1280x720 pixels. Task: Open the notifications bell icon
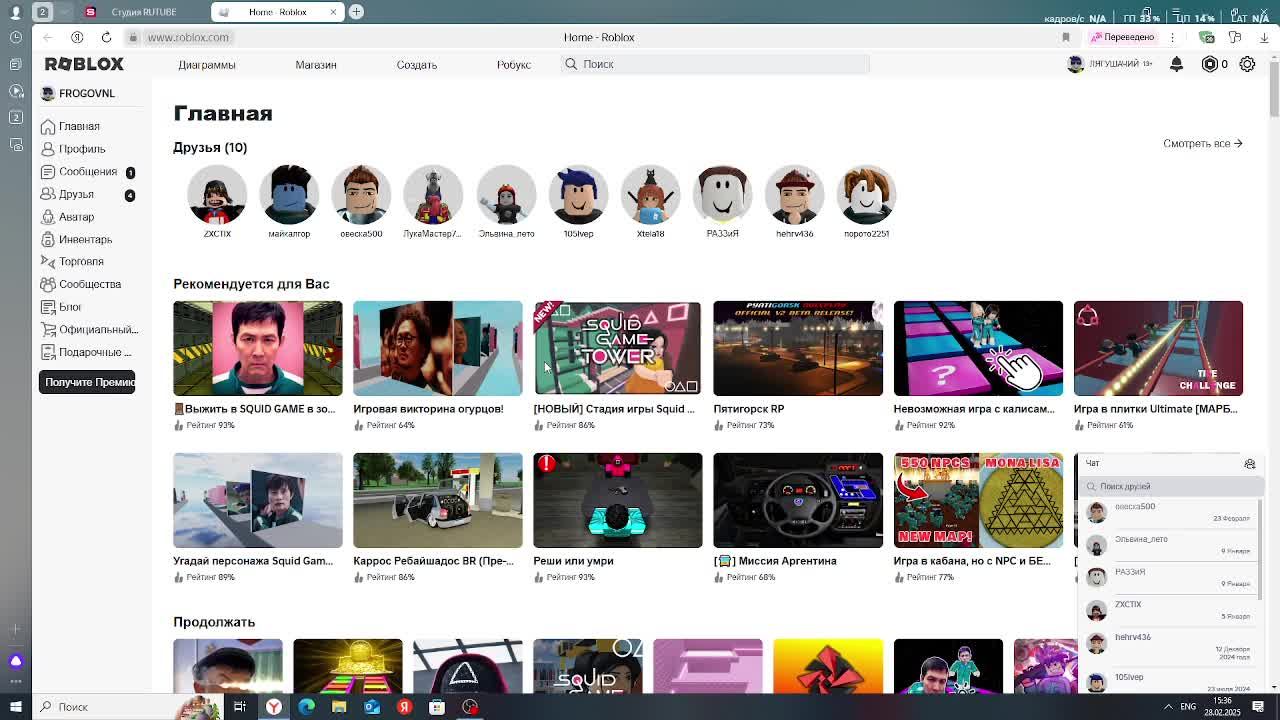[1177, 64]
